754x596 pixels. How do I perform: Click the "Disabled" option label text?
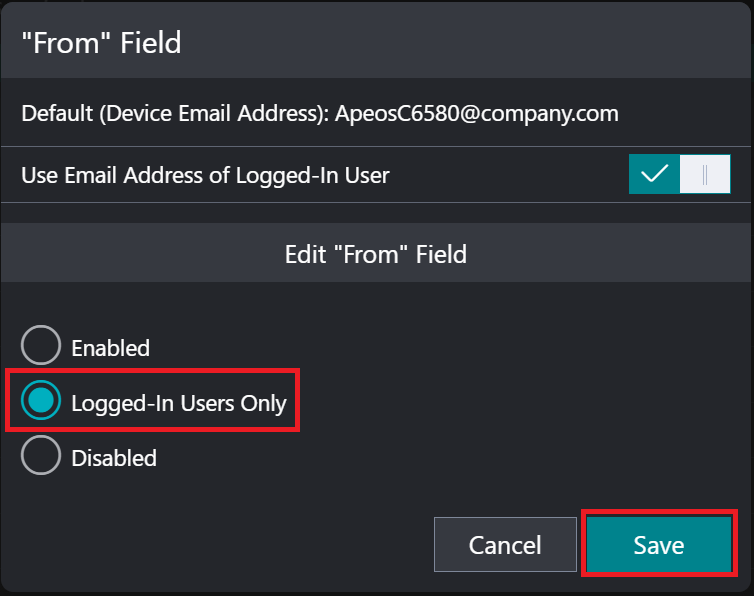pyautogui.click(x=114, y=458)
